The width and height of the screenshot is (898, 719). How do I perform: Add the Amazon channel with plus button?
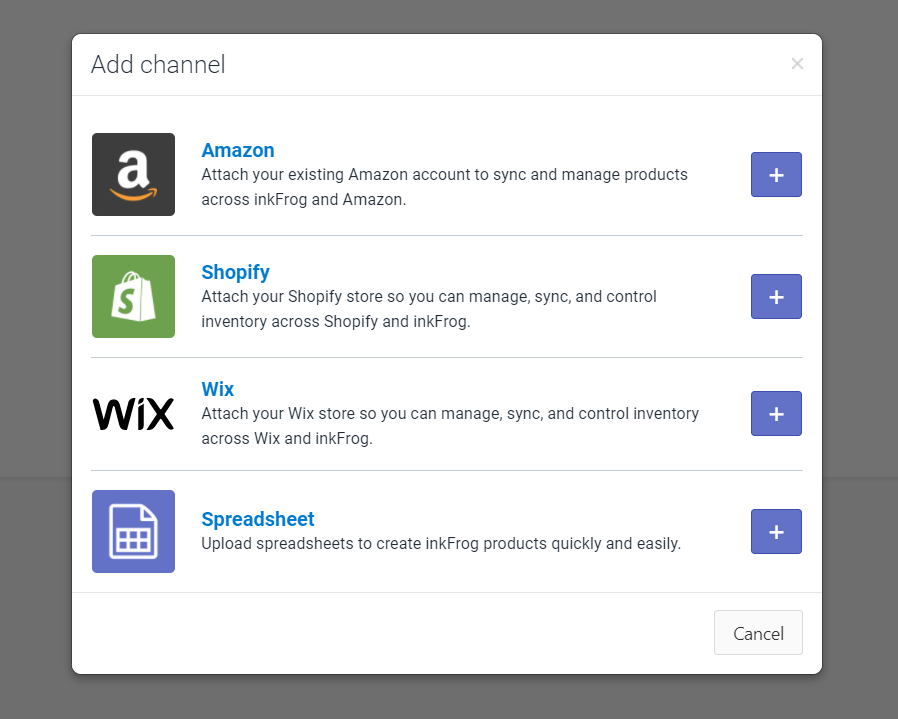point(776,175)
